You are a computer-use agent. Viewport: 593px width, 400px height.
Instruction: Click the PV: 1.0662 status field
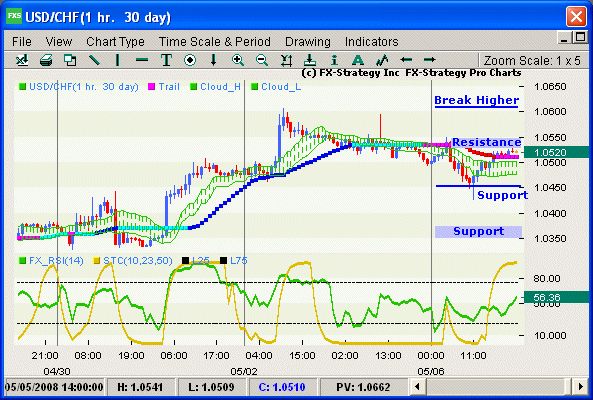click(x=363, y=387)
